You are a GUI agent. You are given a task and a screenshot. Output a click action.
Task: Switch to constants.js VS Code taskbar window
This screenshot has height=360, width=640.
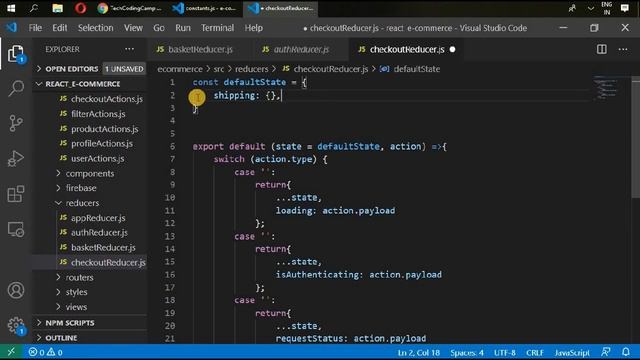click(x=204, y=8)
